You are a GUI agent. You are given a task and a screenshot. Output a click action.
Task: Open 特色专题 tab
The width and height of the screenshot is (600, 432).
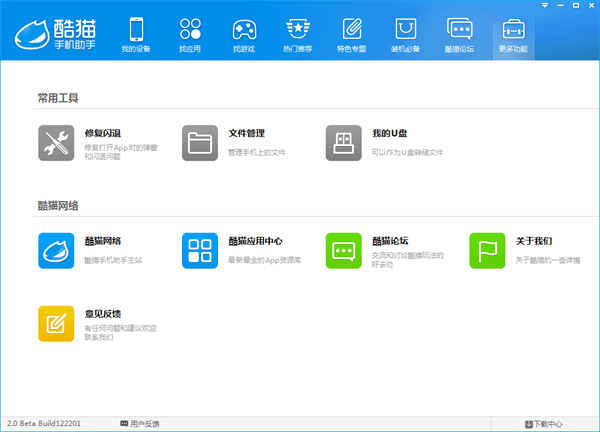click(x=352, y=36)
